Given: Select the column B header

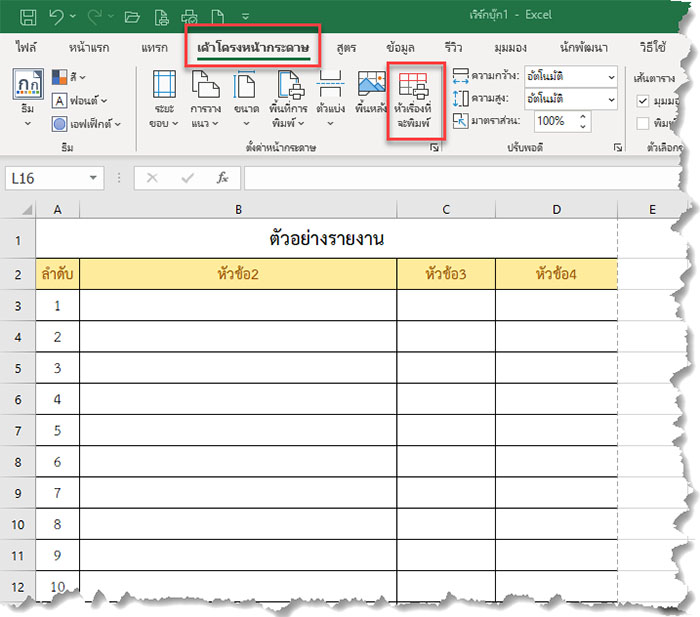Looking at the screenshot, I should (238, 209).
